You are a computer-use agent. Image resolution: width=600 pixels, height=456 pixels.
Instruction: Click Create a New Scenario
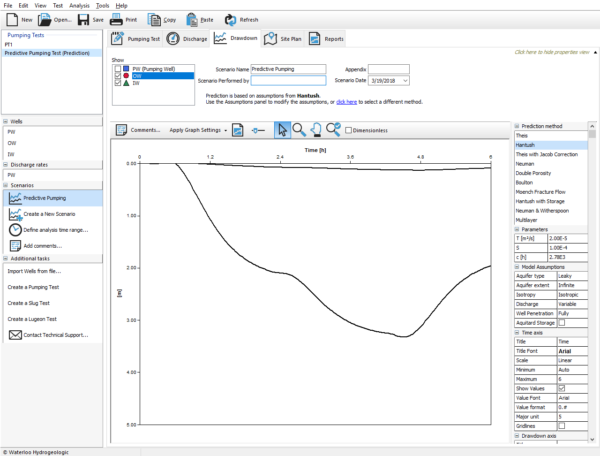point(50,214)
